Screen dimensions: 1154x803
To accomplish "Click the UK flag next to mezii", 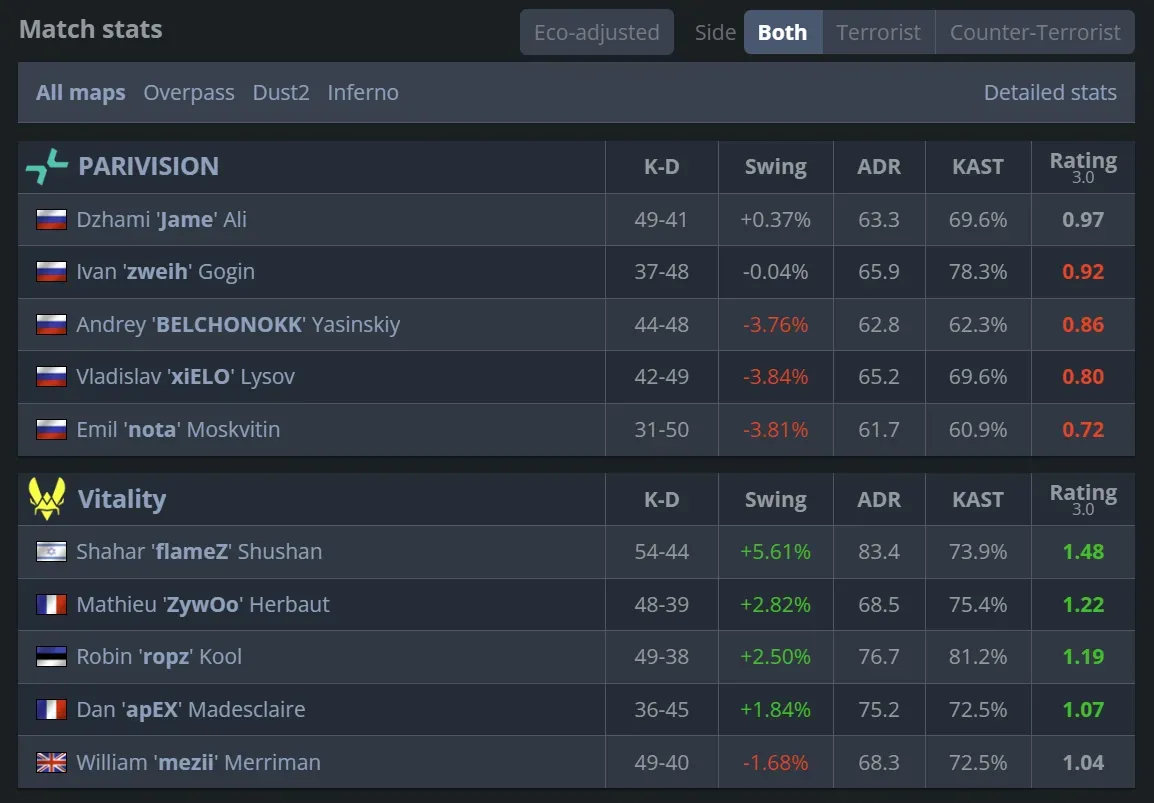I will click(51, 761).
